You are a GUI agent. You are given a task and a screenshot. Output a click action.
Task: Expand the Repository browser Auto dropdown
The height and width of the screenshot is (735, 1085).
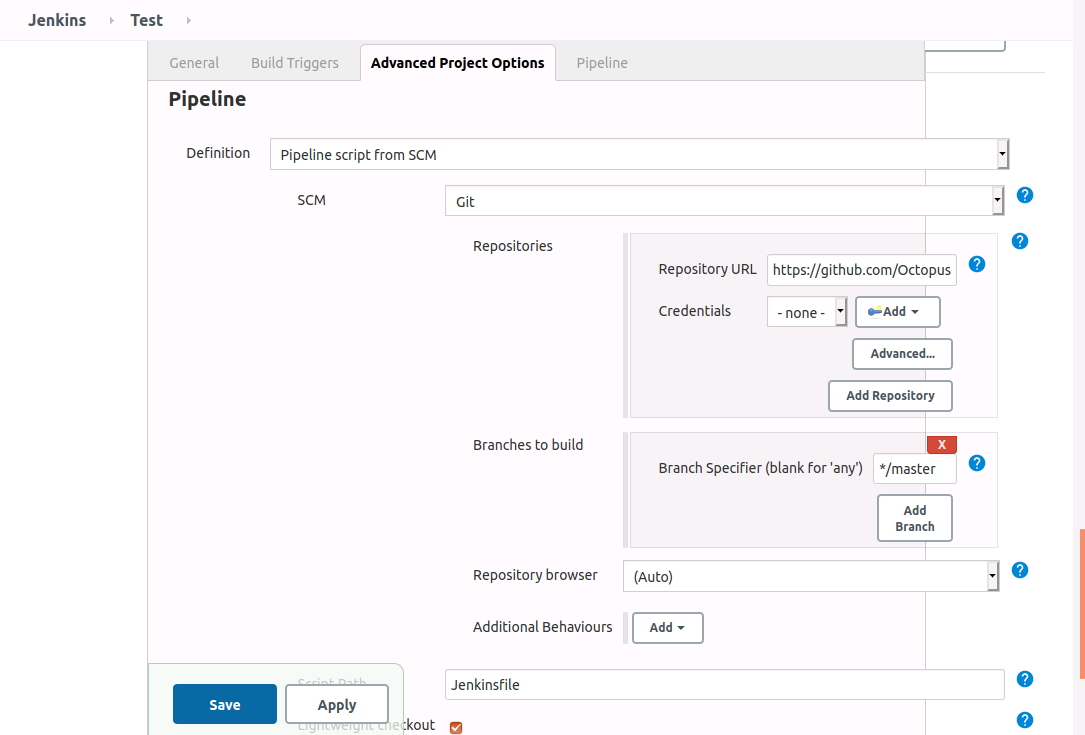810,576
